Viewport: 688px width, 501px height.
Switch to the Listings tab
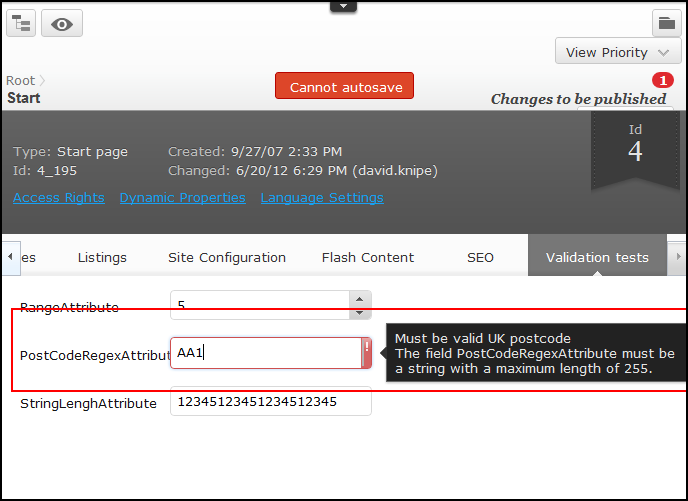point(102,258)
